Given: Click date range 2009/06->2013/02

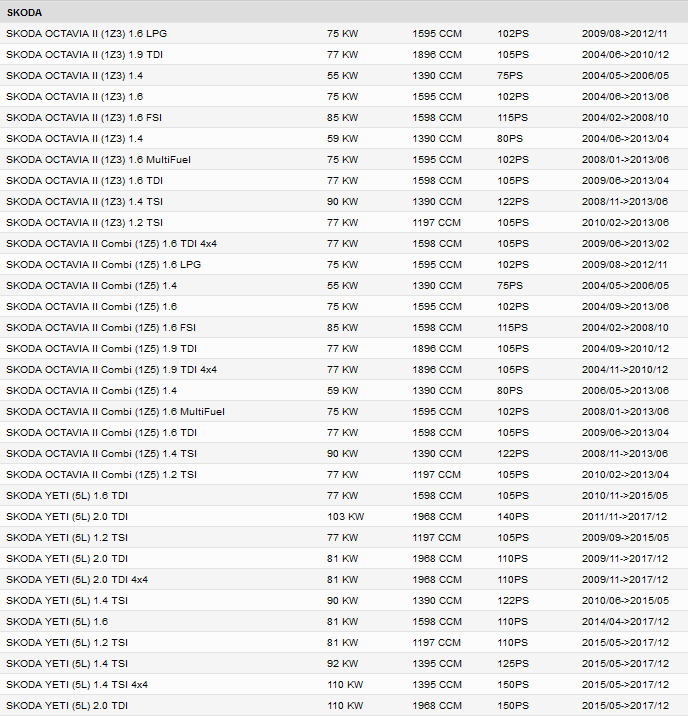Looking at the screenshot, I should 625,244.
